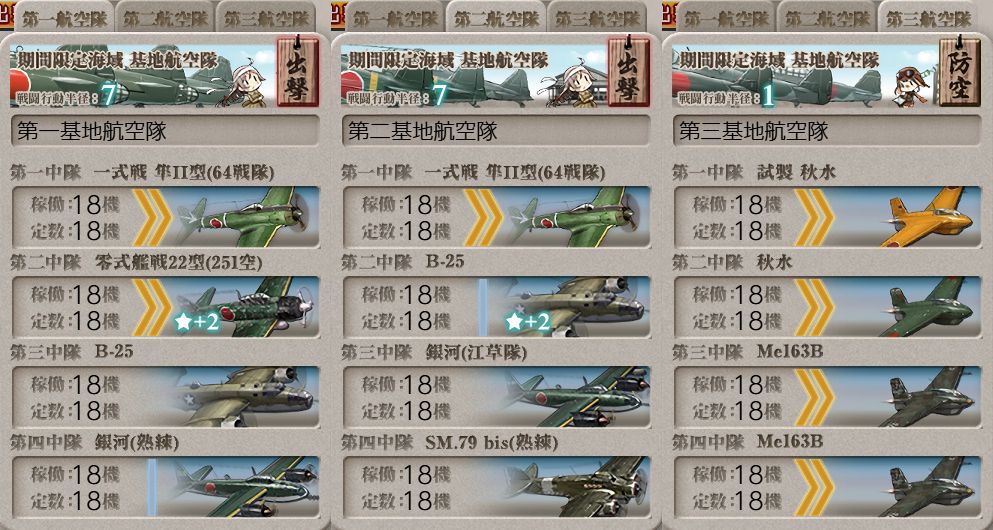
Task: Select 試製 秋水 orange plane slot
Action: (x=828, y=217)
